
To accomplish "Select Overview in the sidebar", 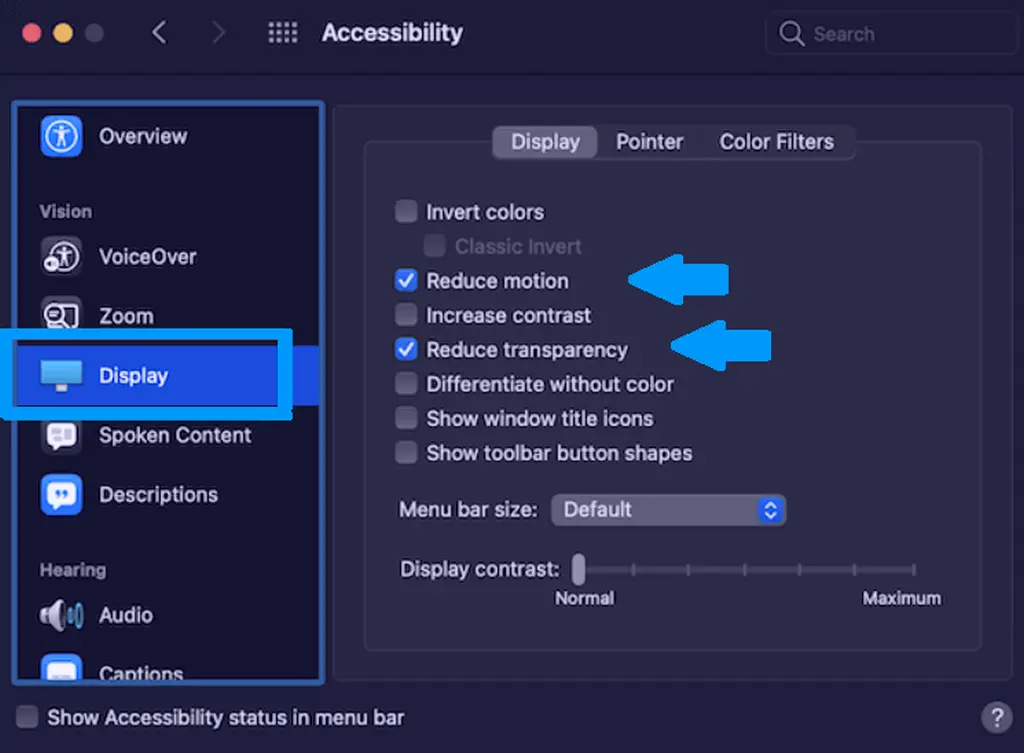I will coord(143,136).
